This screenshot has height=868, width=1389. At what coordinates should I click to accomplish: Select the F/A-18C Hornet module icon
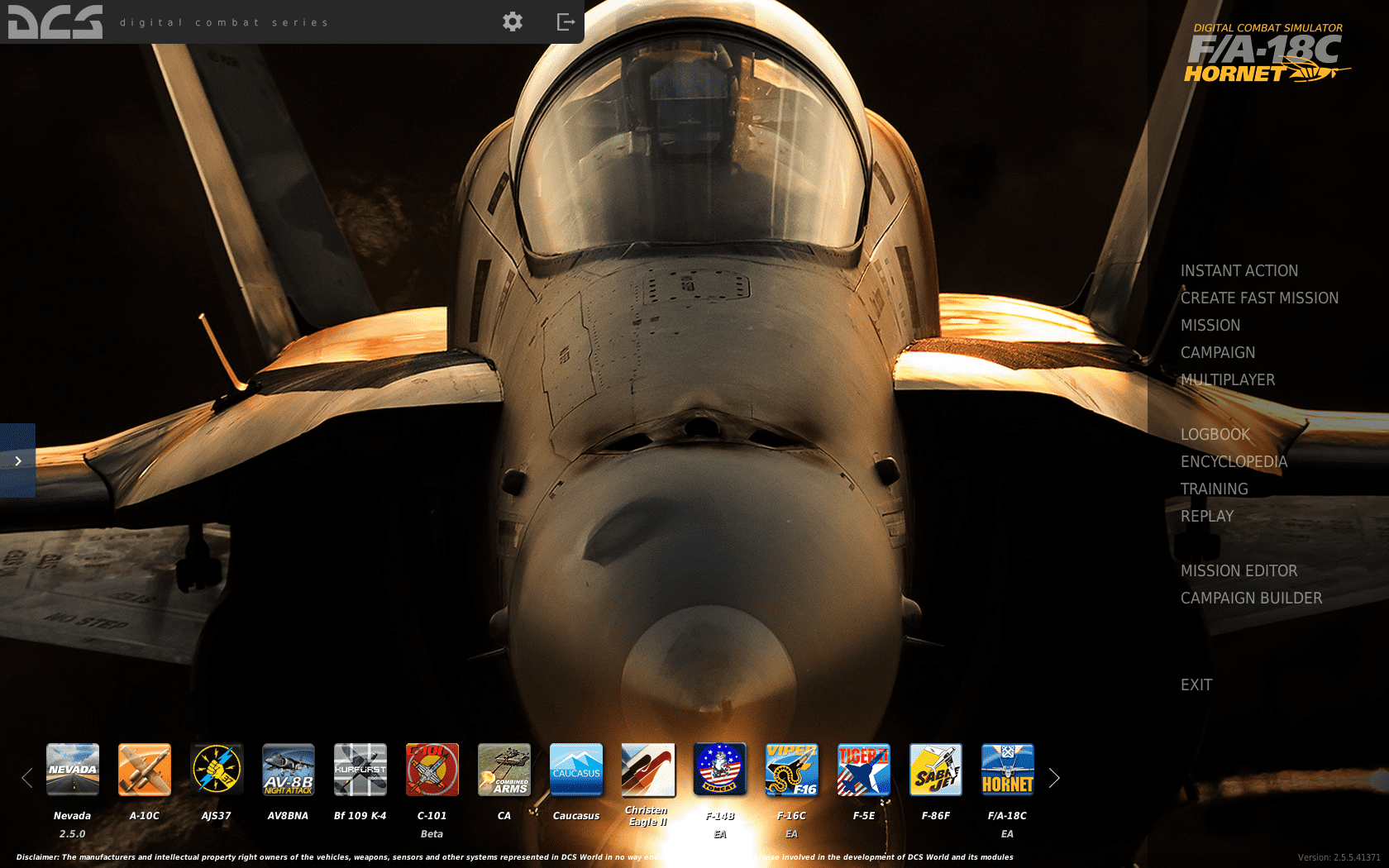tap(1008, 770)
